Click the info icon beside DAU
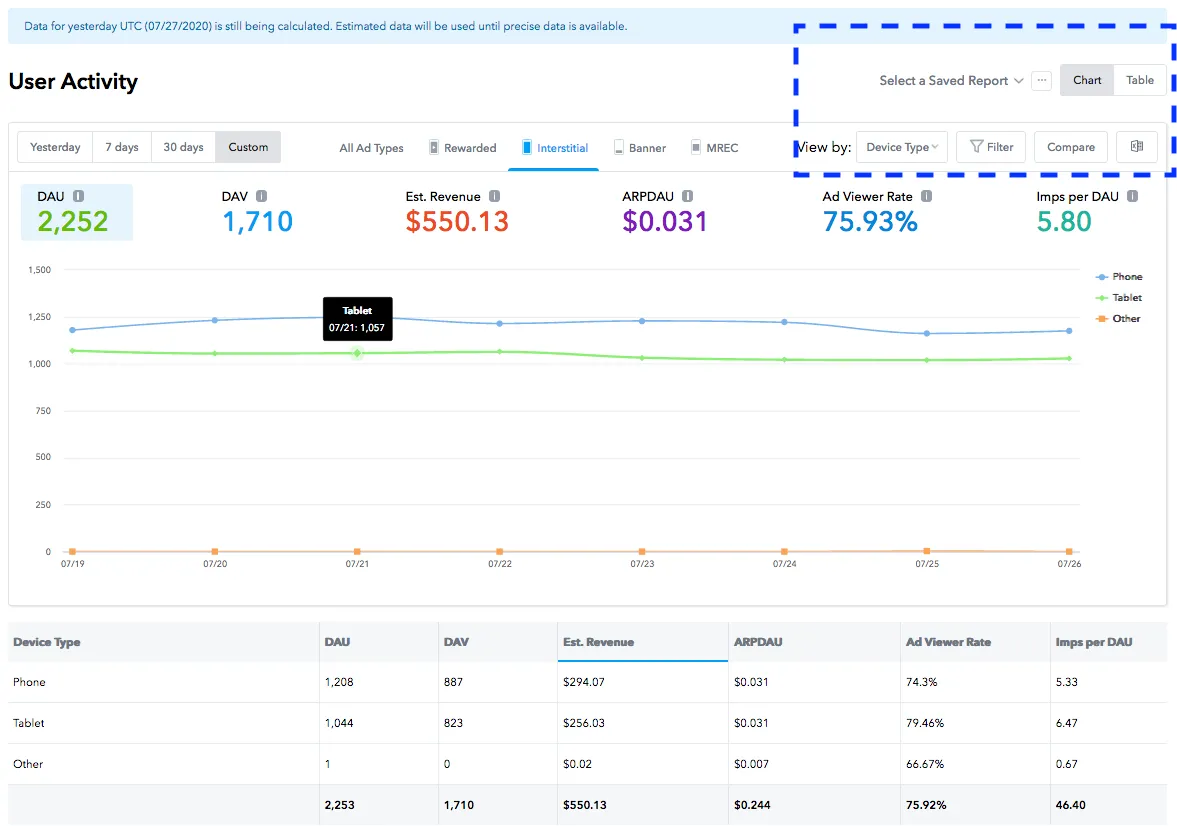Viewport: 1177px width, 826px height. click(x=79, y=196)
